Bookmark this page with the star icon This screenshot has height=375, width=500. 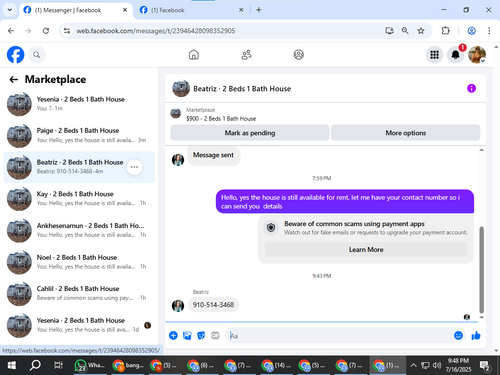pos(421,31)
